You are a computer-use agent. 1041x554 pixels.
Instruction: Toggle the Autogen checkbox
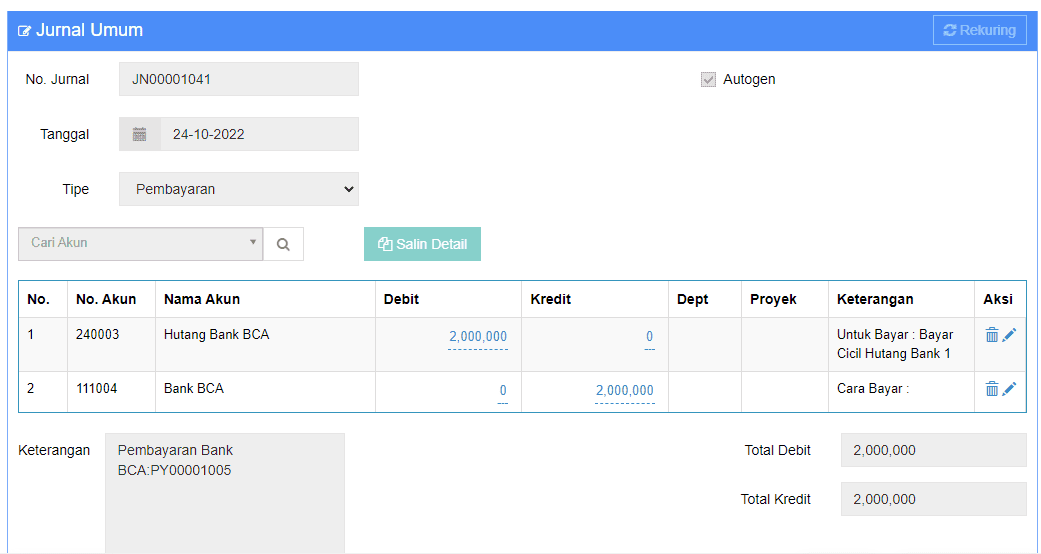click(x=708, y=80)
